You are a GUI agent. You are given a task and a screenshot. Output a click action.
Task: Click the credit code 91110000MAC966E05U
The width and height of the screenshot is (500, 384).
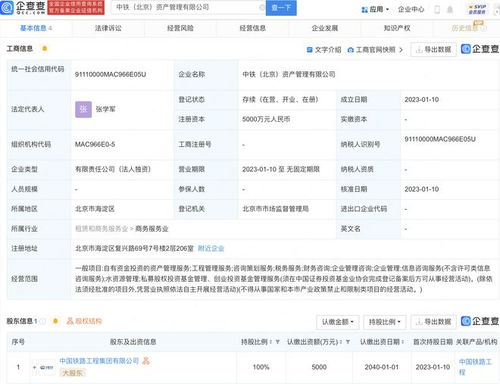[x=110, y=74]
